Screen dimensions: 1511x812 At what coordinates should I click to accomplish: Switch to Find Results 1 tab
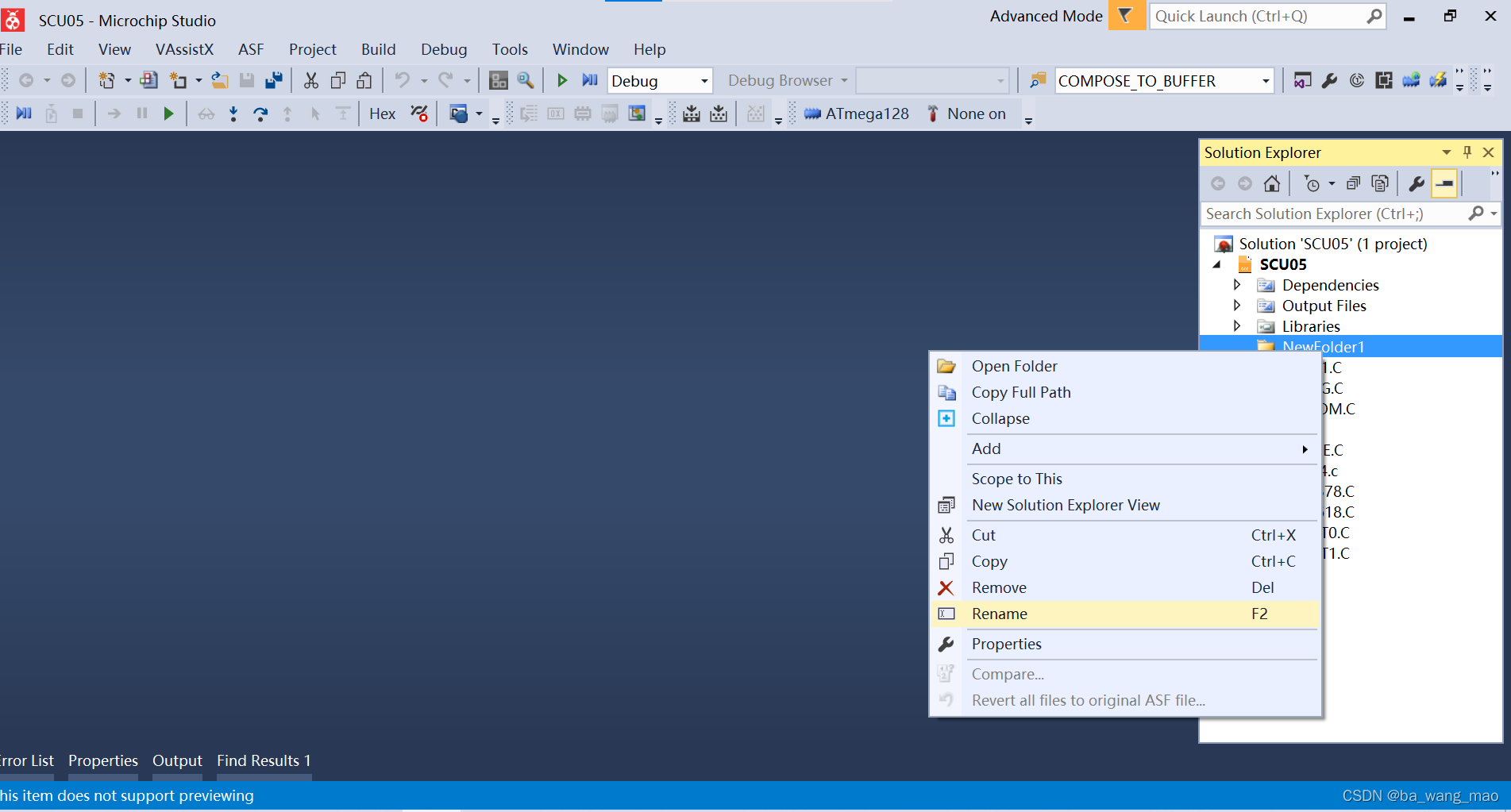point(264,760)
